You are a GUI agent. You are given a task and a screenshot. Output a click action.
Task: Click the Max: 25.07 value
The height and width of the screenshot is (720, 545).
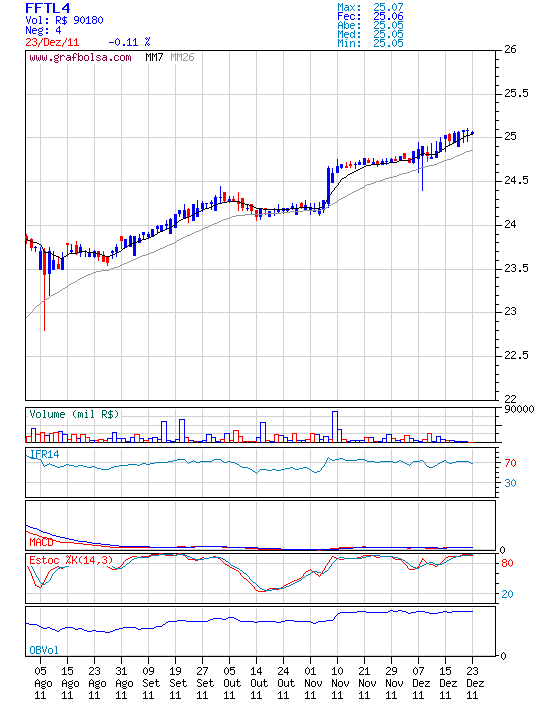coord(370,7)
